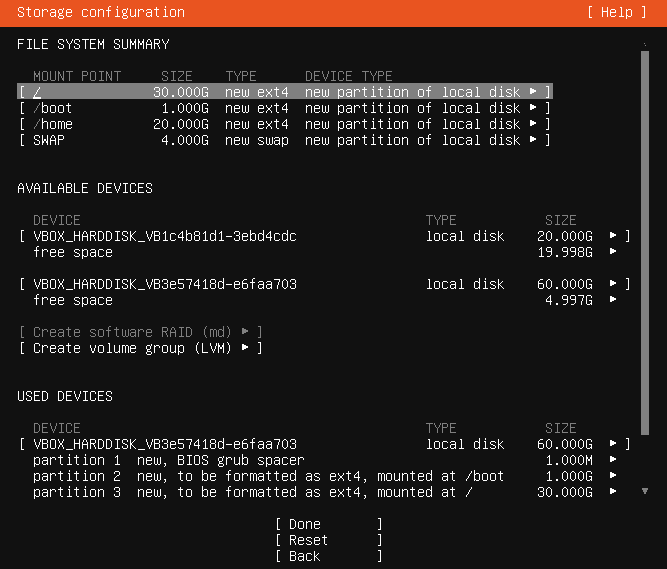Click the 20.000G size of /home
Image resolution: width=667 pixels, height=569 pixels.
click(x=181, y=124)
